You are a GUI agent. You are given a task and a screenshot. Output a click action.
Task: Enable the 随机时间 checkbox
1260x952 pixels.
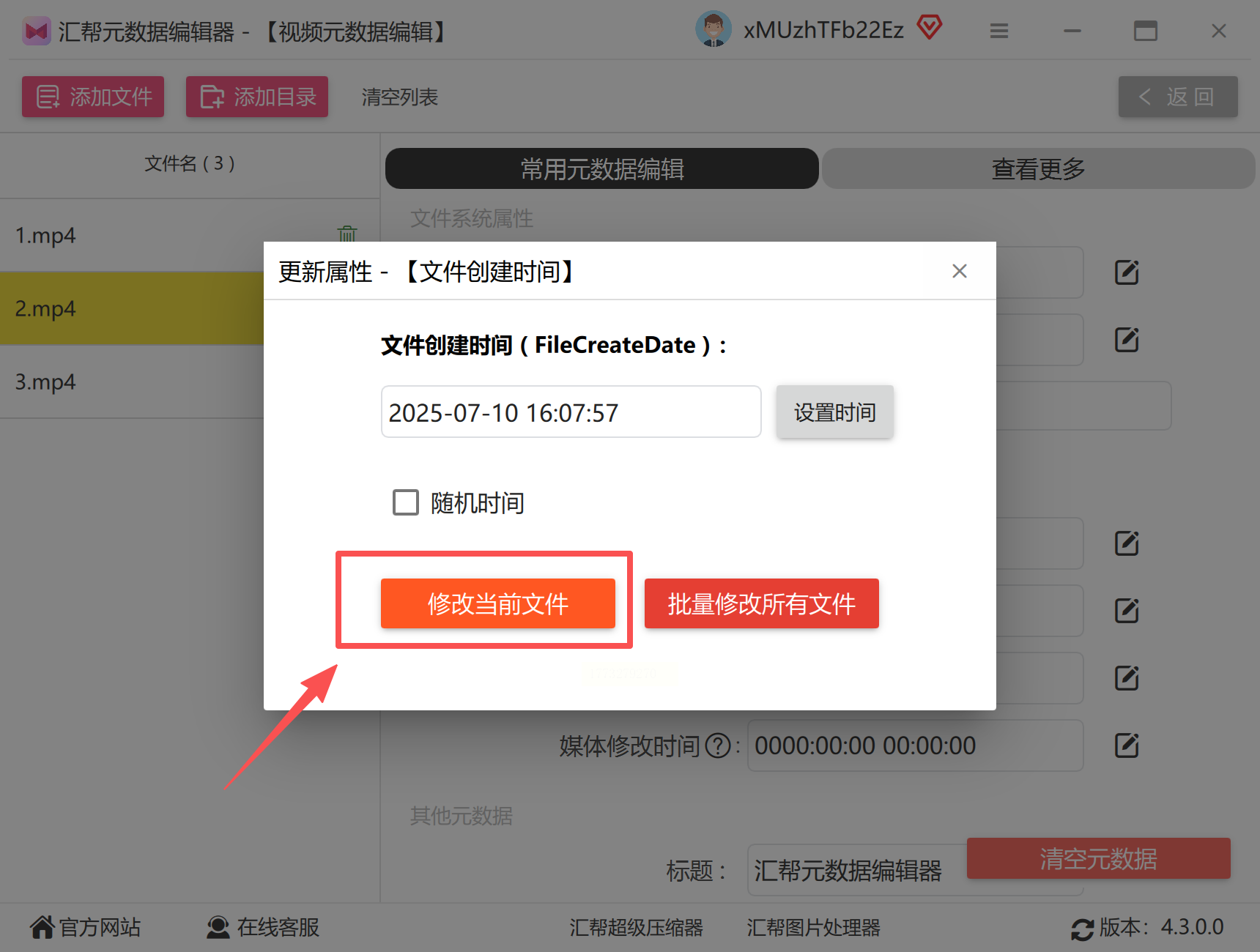pos(406,502)
